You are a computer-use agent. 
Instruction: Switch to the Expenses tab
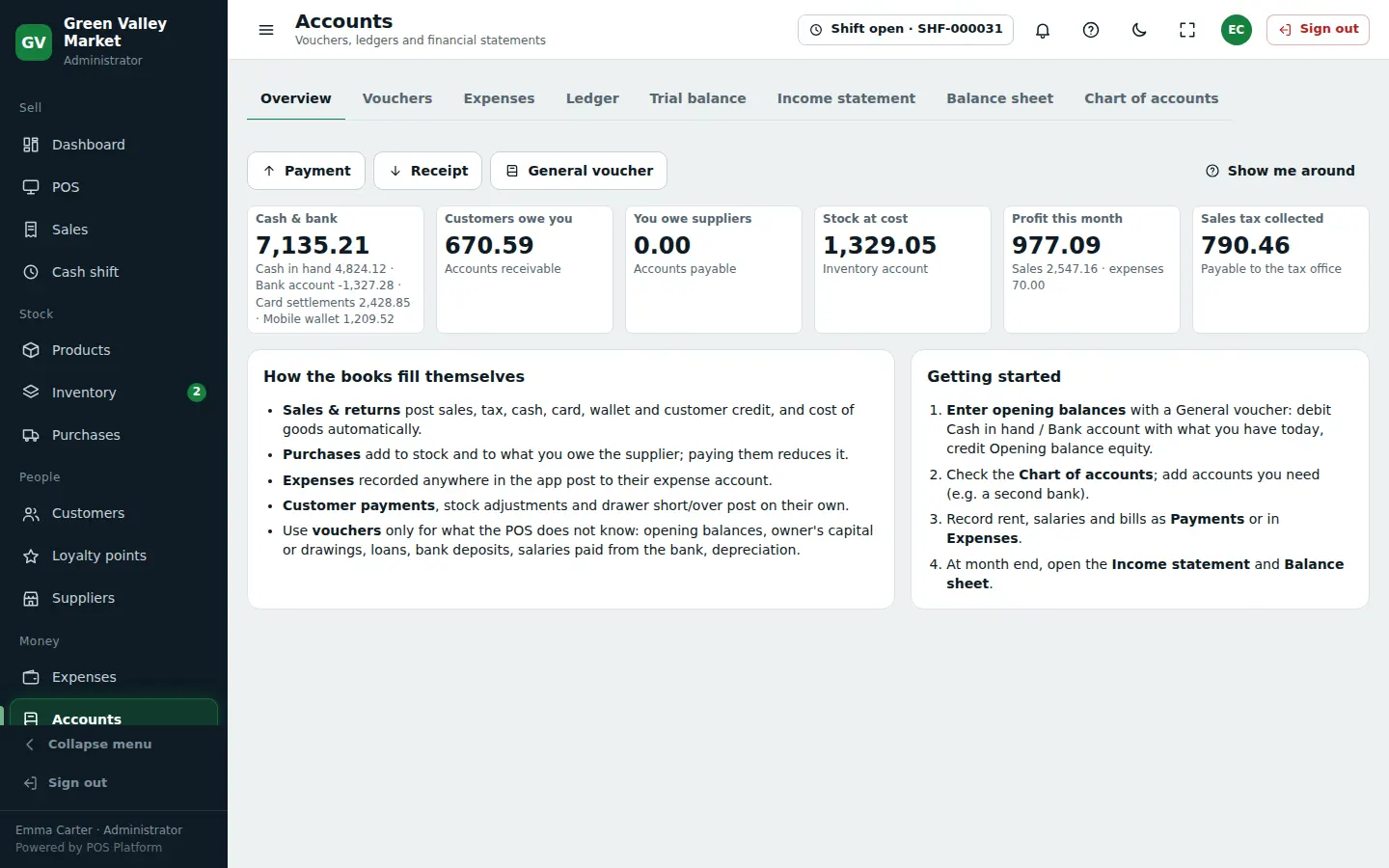click(x=499, y=98)
